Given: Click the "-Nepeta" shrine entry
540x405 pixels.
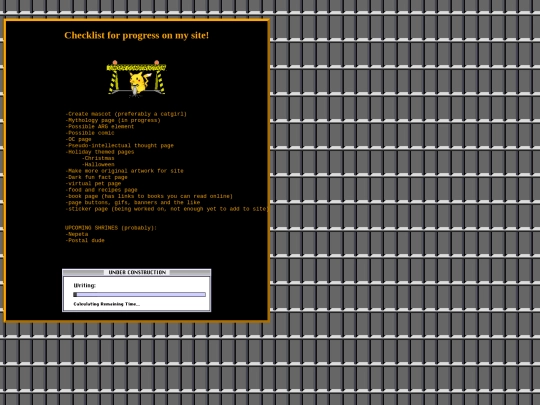Looking at the screenshot, I should [x=77, y=234].
